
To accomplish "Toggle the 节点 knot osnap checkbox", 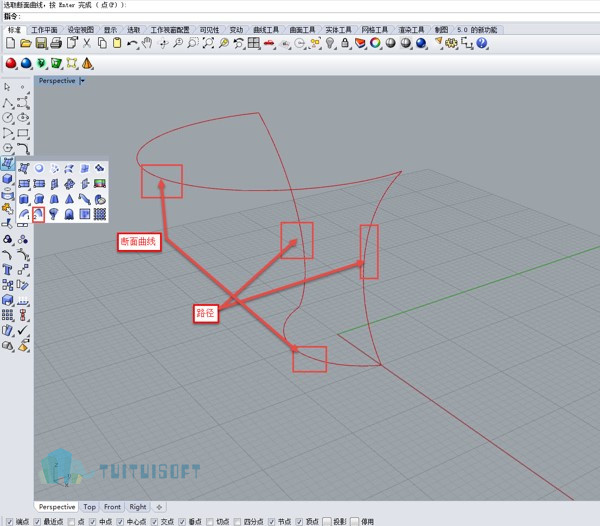I will (x=271, y=522).
